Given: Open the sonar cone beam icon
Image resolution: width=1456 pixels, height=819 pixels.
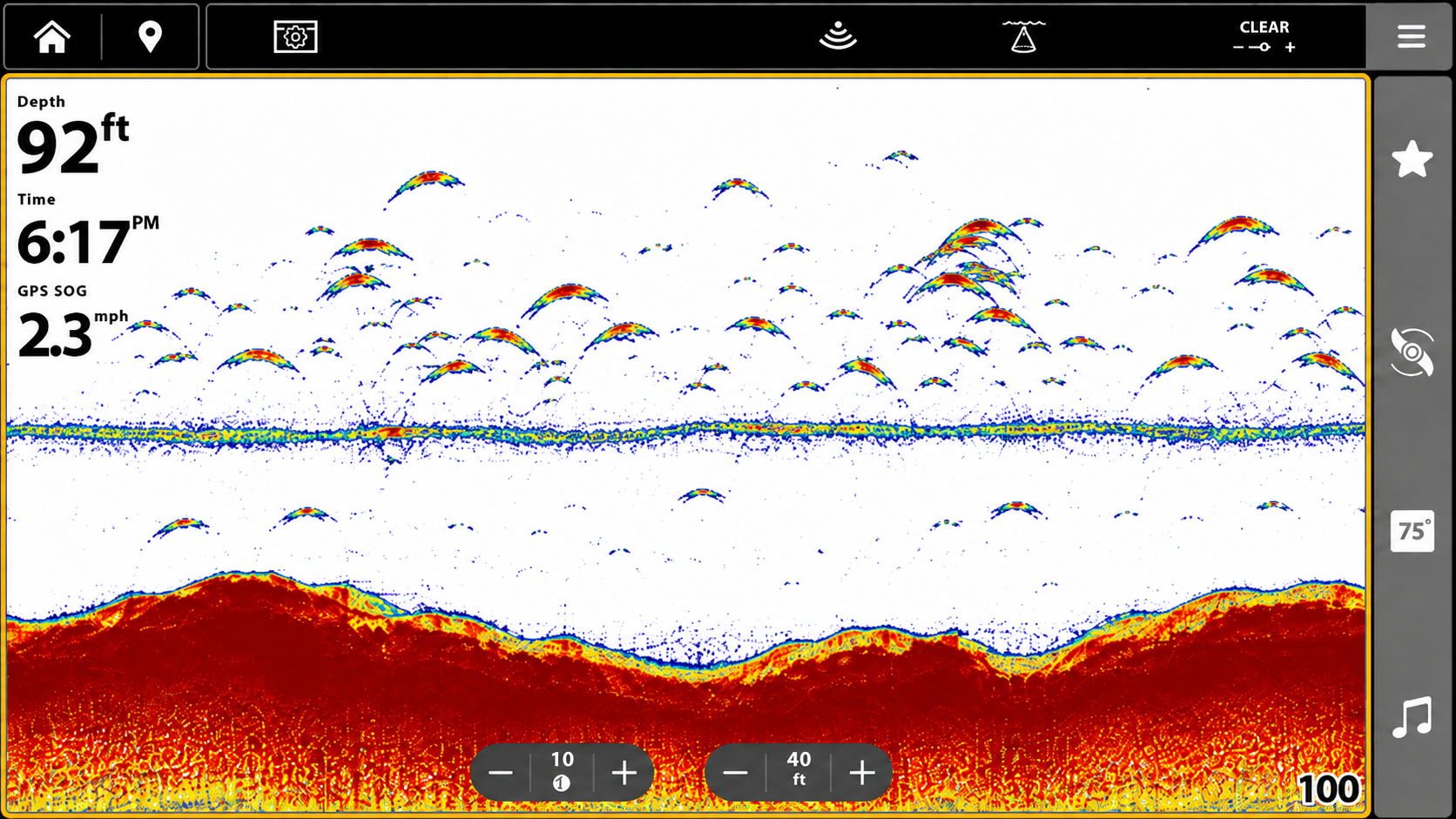Looking at the screenshot, I should point(1023,37).
